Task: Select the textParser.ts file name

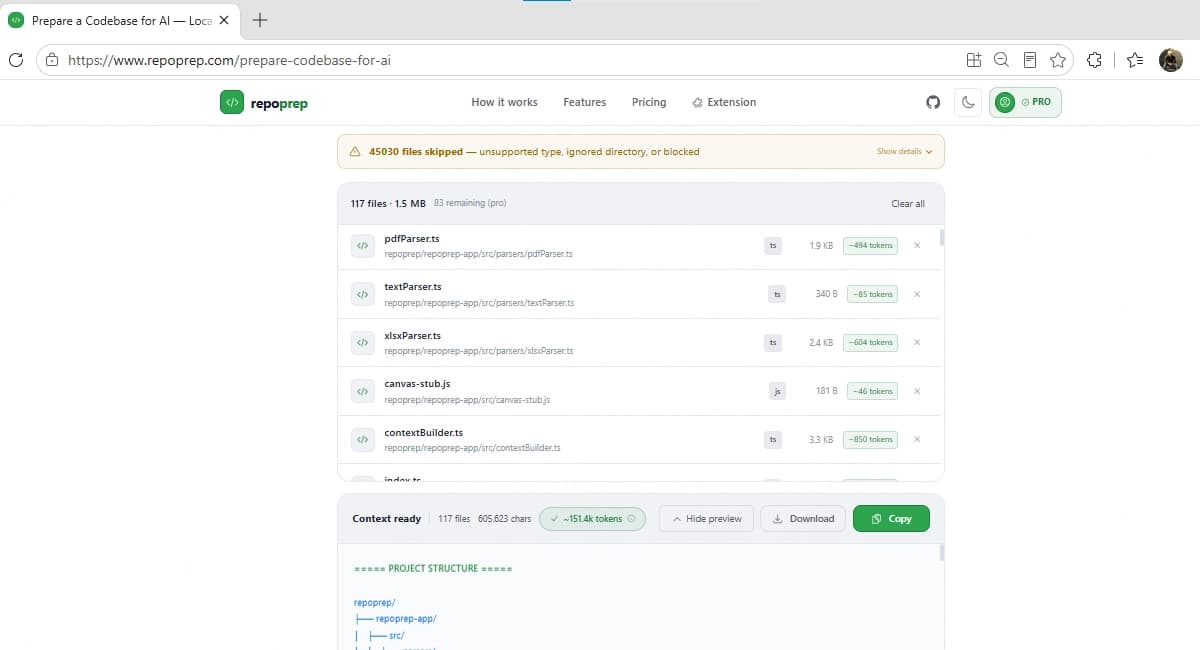Action: (x=413, y=287)
